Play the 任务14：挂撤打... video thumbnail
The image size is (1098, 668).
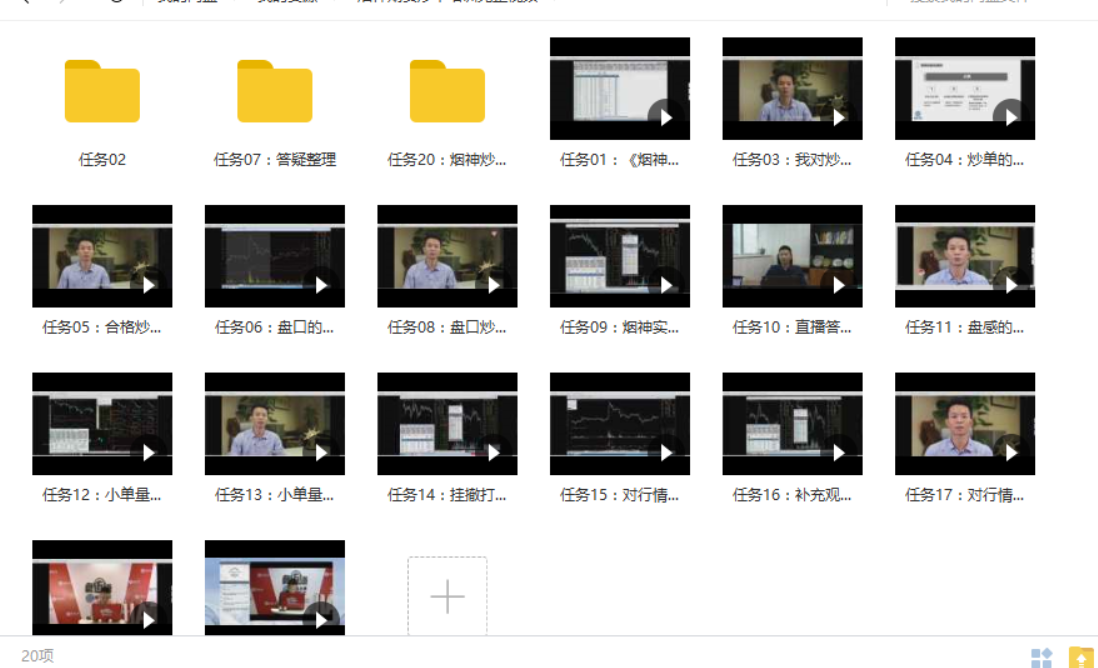pyautogui.click(x=447, y=424)
